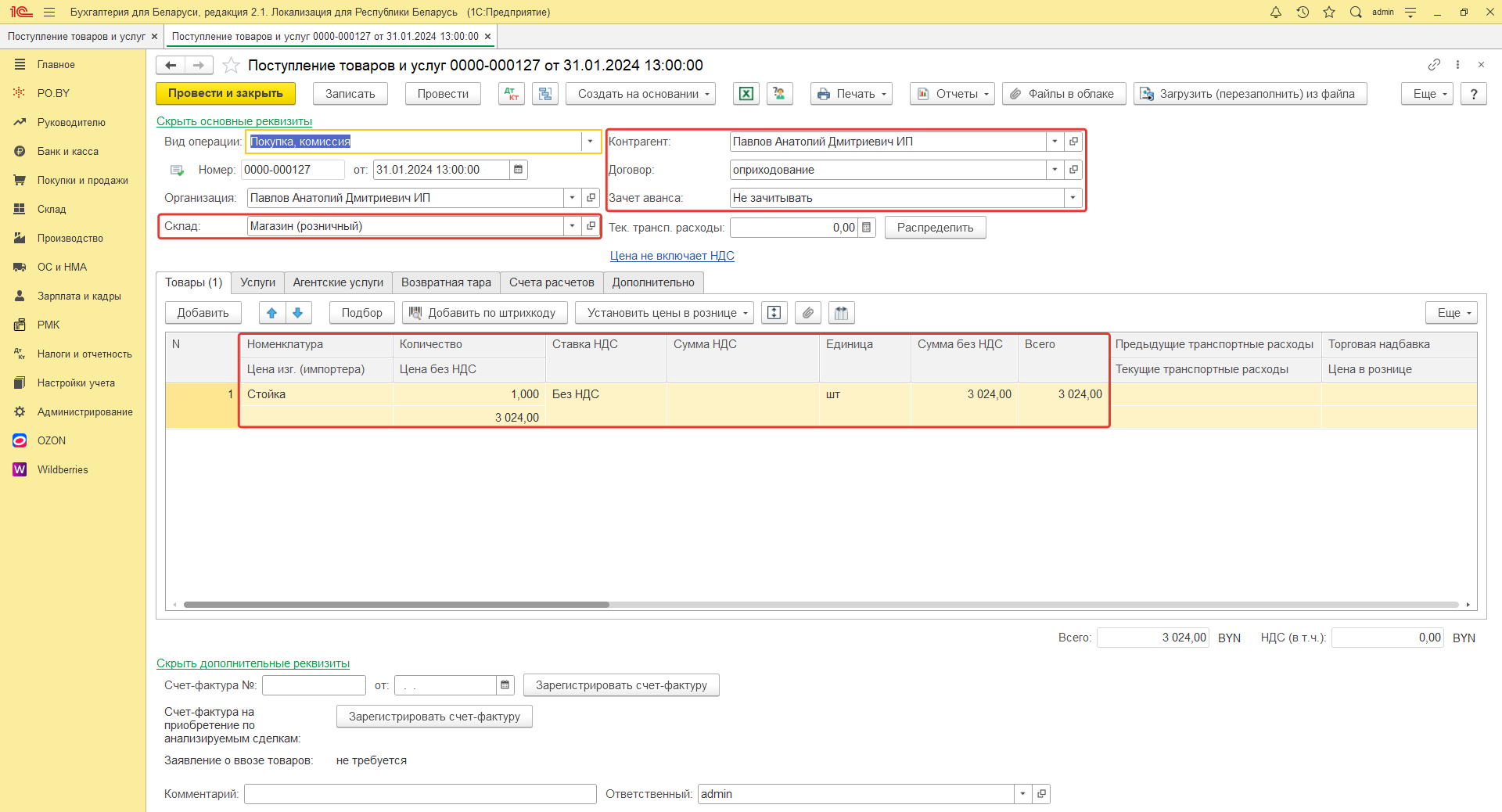The width and height of the screenshot is (1502, 812).
Task: Open Цена не включает НДС link
Action: click(672, 256)
